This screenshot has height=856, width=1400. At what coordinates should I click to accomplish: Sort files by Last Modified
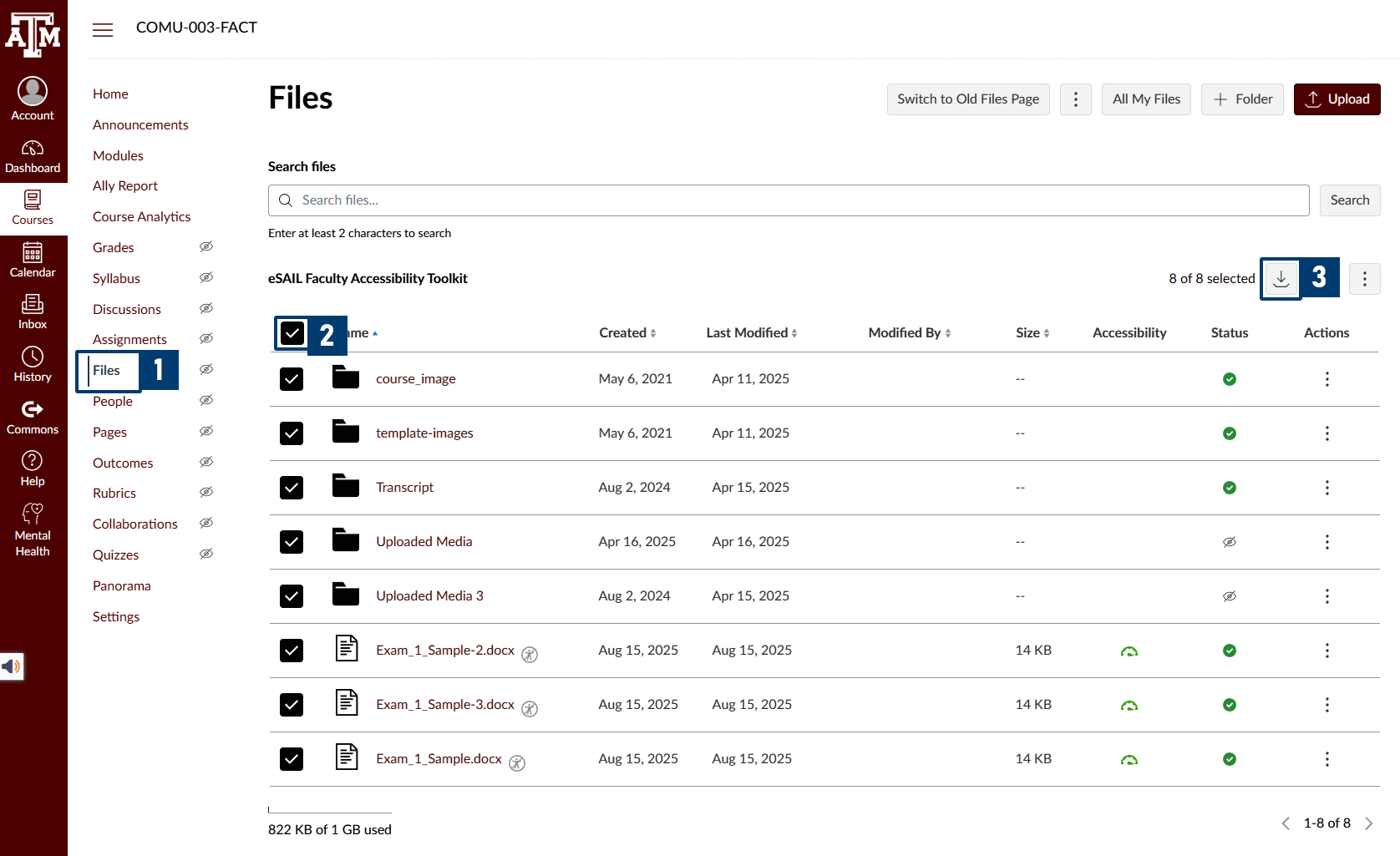(x=750, y=332)
